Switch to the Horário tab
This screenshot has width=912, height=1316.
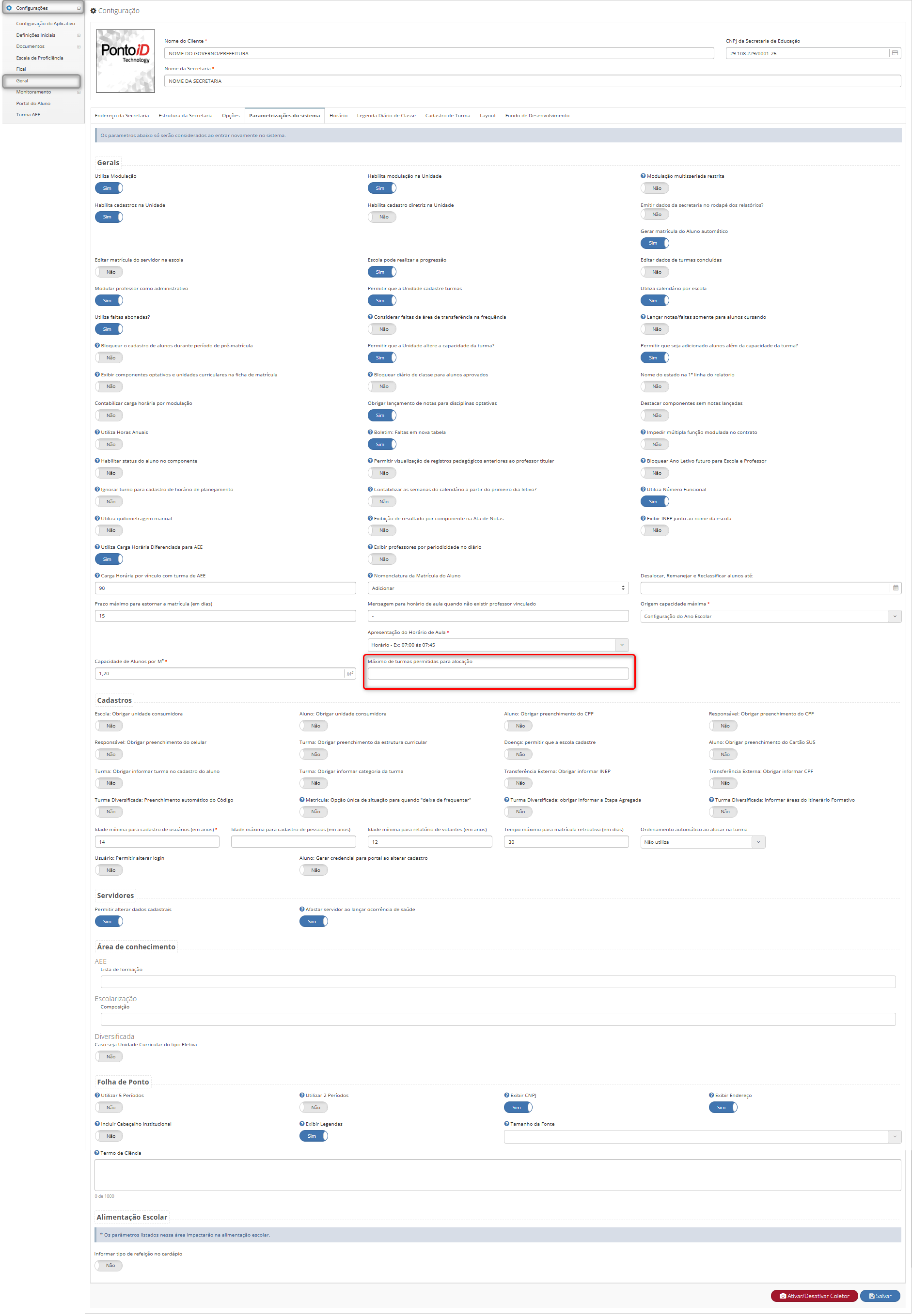pos(338,115)
